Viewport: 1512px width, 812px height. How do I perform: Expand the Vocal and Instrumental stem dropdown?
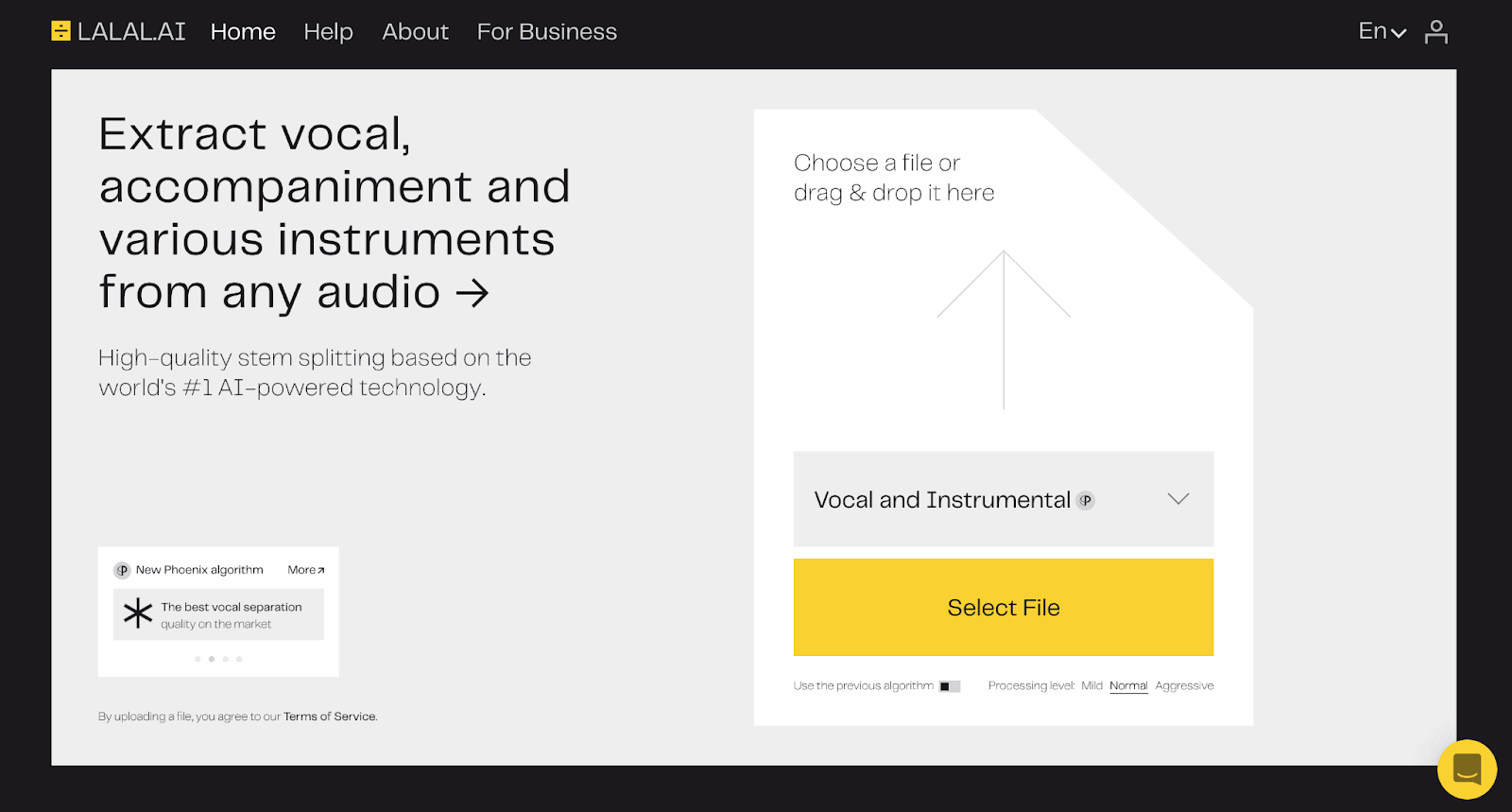click(x=1004, y=499)
